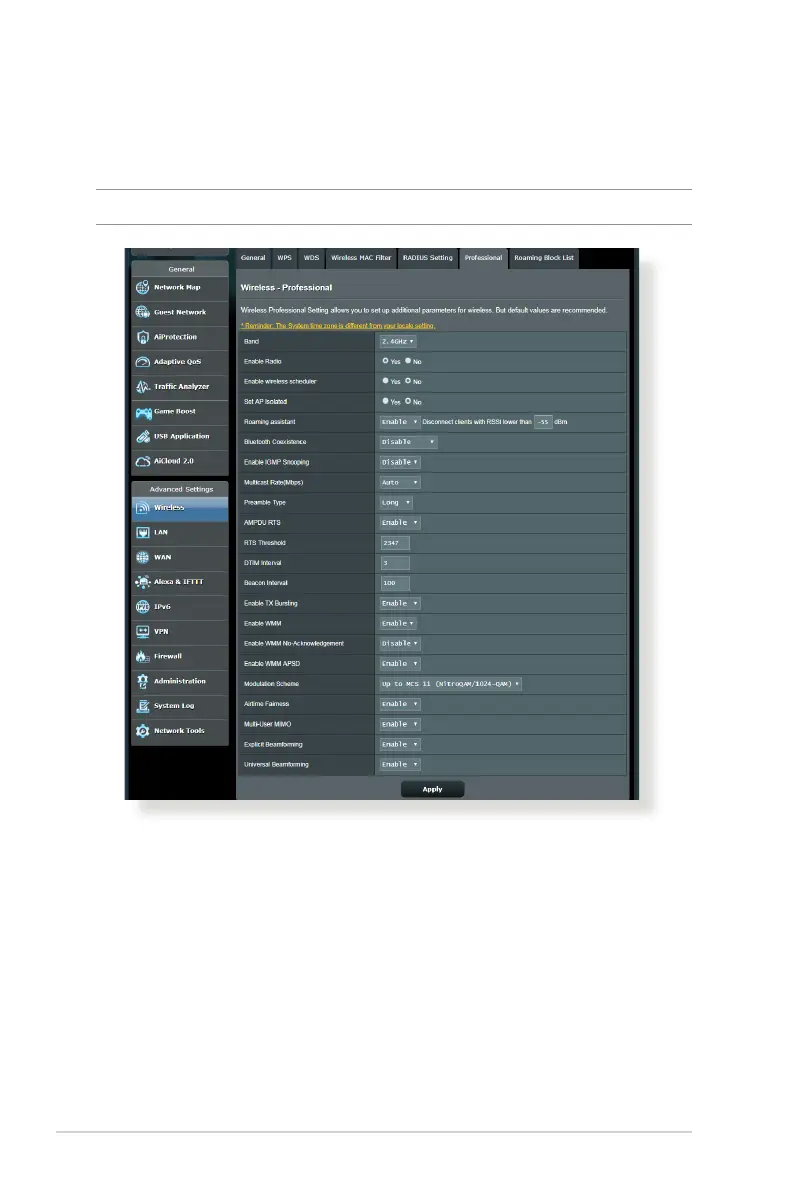
Task: Click the Guest Network globe icon
Action: click(143, 312)
